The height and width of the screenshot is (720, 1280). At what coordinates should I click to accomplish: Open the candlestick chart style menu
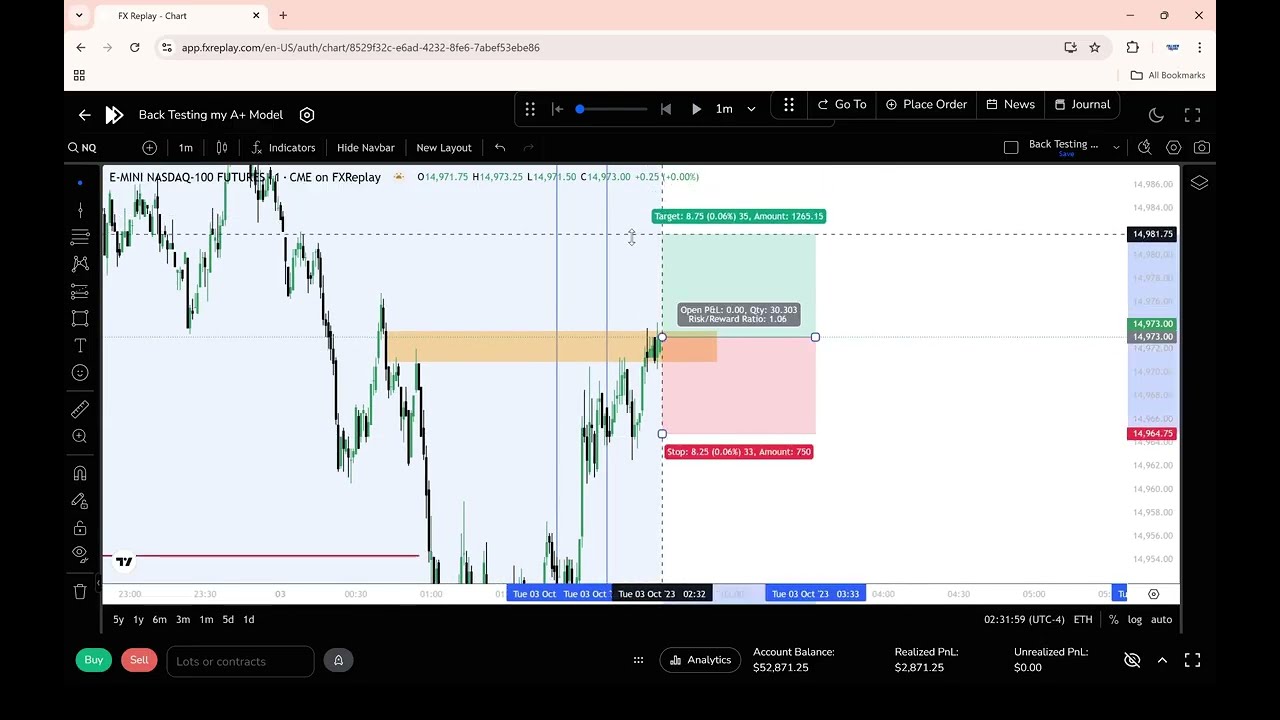click(x=222, y=148)
